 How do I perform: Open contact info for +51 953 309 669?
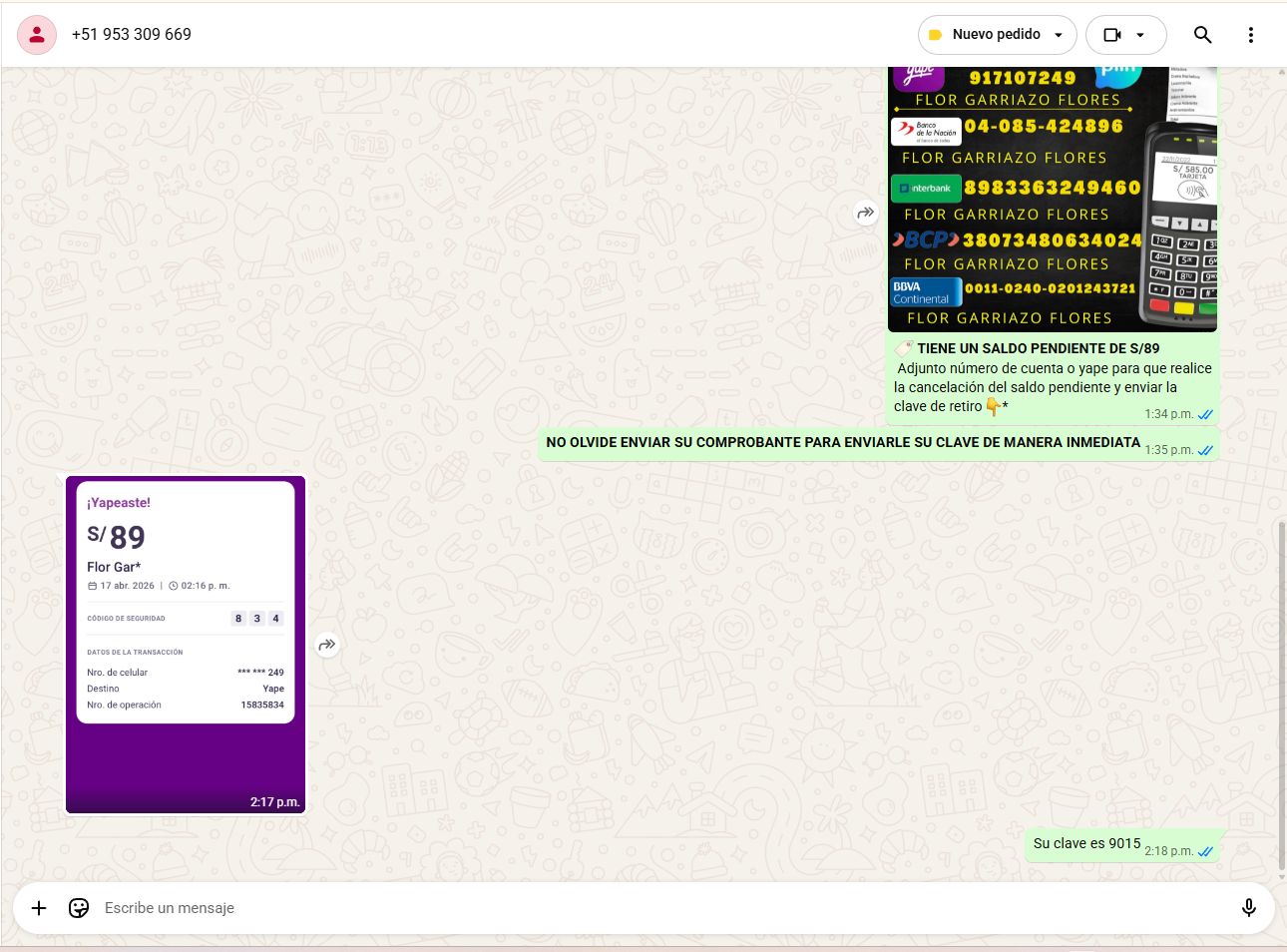(x=132, y=35)
